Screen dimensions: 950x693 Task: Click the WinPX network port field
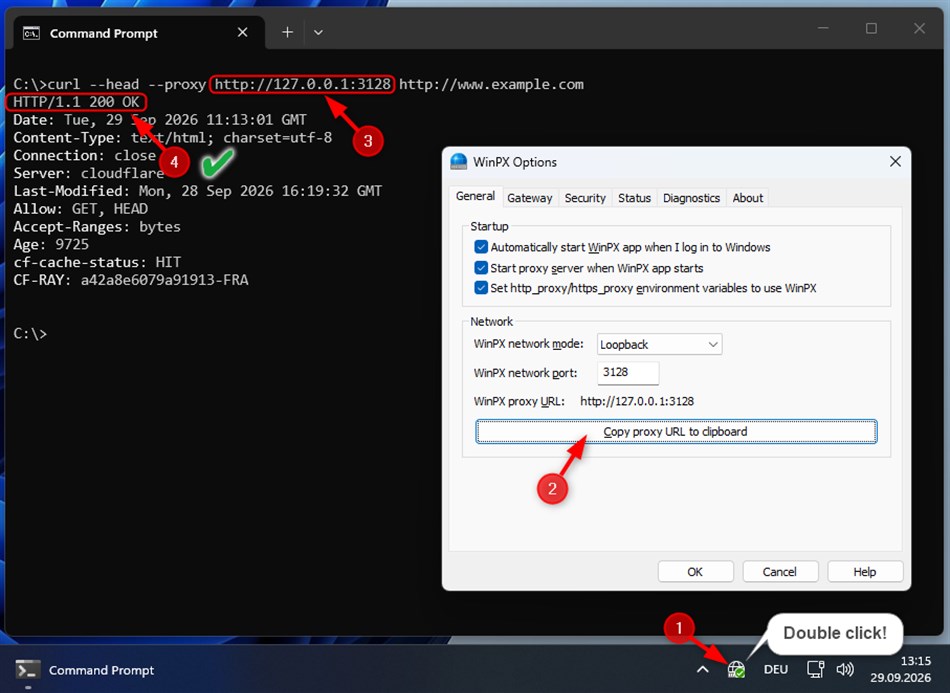click(628, 373)
